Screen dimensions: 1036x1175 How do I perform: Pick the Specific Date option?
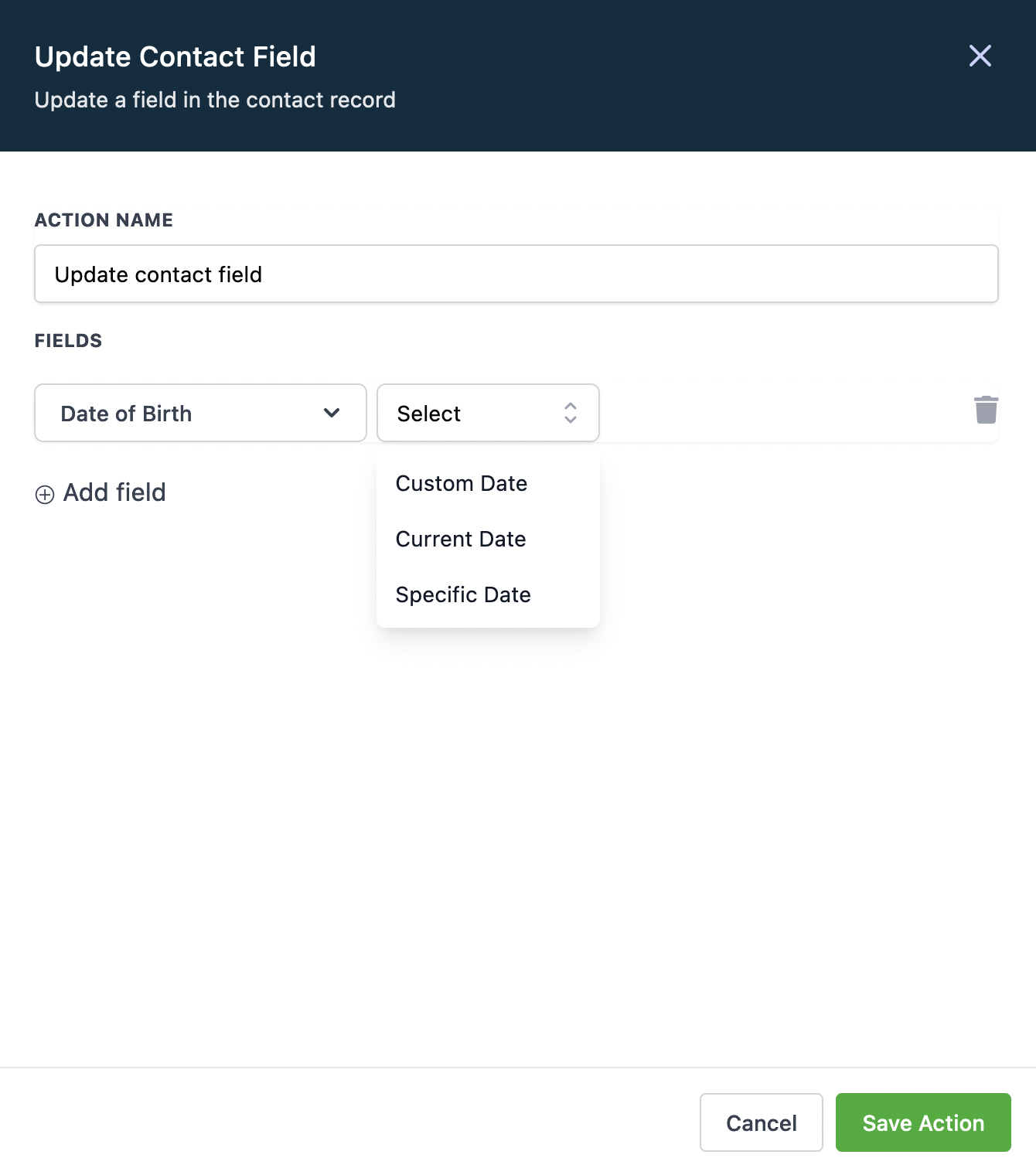point(463,595)
